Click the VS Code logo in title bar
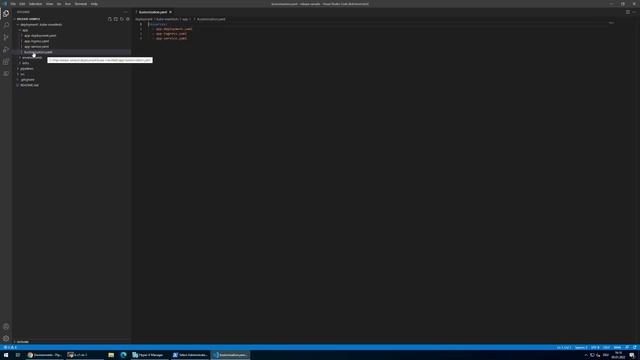The image size is (640, 360). tap(5, 4)
